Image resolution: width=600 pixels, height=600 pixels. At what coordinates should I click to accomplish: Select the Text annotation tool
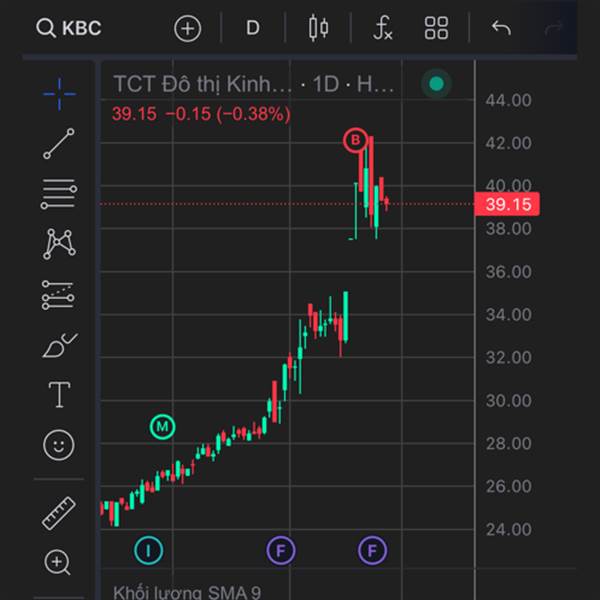pyautogui.click(x=59, y=395)
